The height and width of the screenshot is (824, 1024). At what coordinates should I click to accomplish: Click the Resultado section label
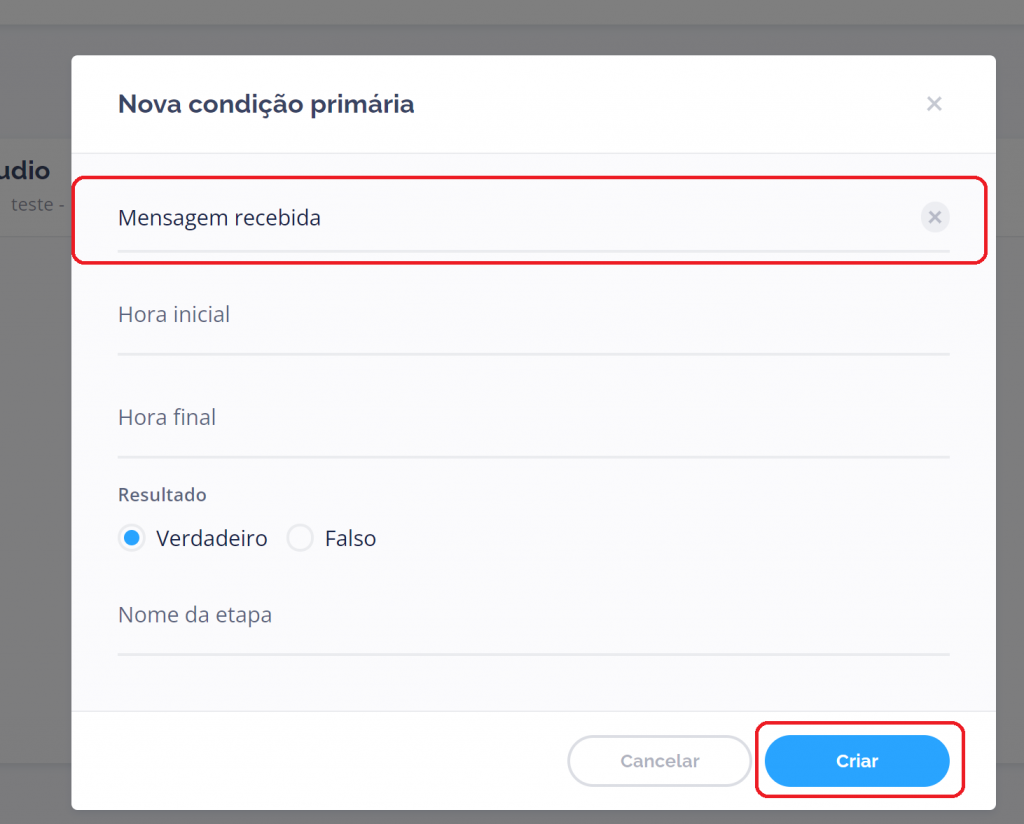162,495
